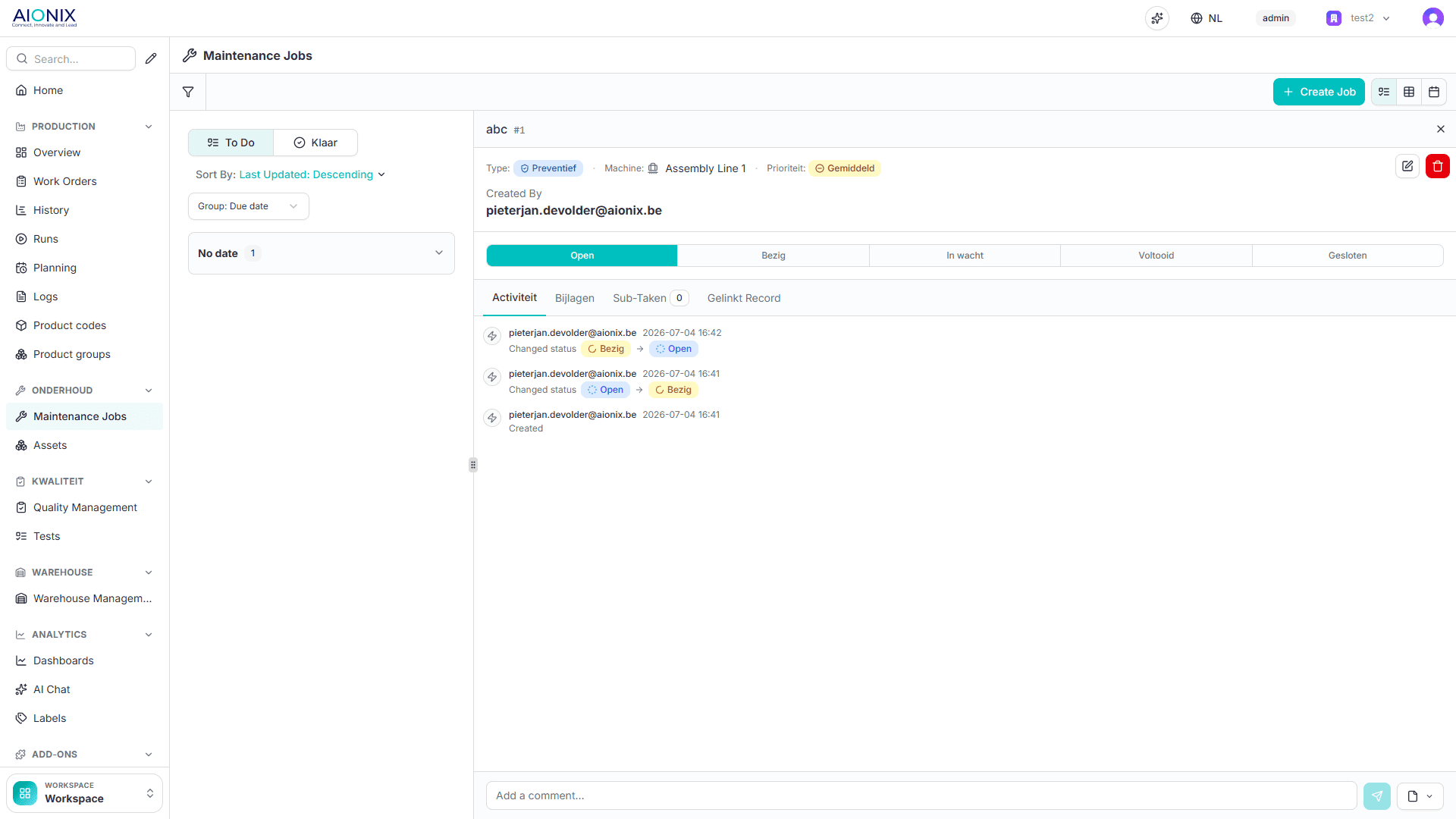This screenshot has height=819, width=1456.
Task: Open Planning in sidebar
Action: point(84,268)
